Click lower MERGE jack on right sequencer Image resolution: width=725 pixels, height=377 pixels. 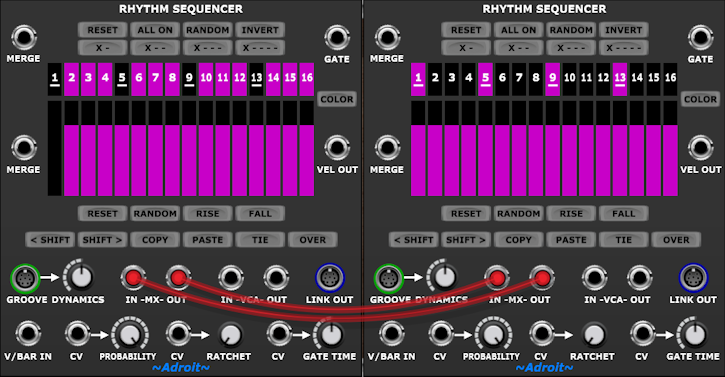387,148
